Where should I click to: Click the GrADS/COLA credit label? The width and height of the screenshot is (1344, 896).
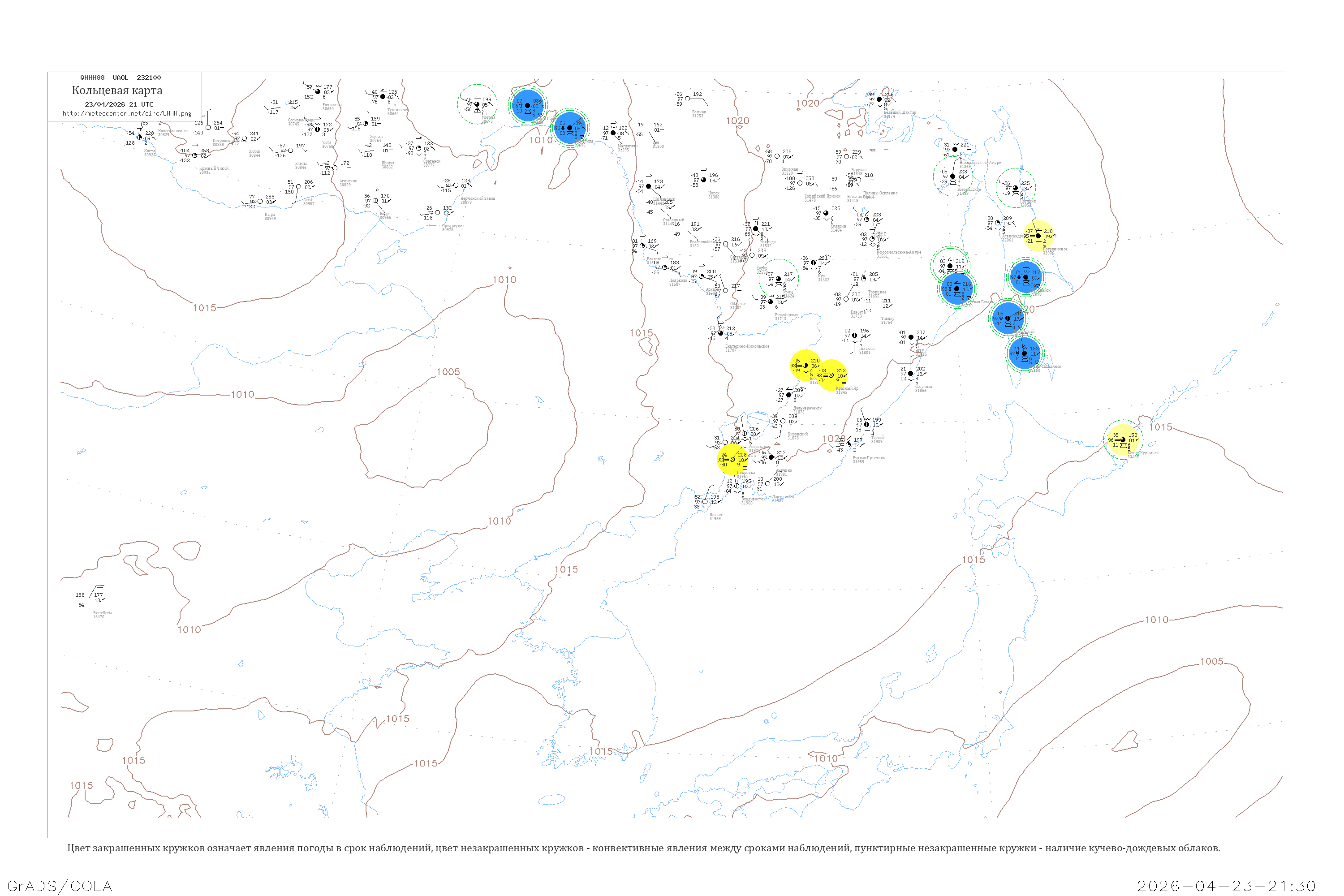(x=60, y=886)
